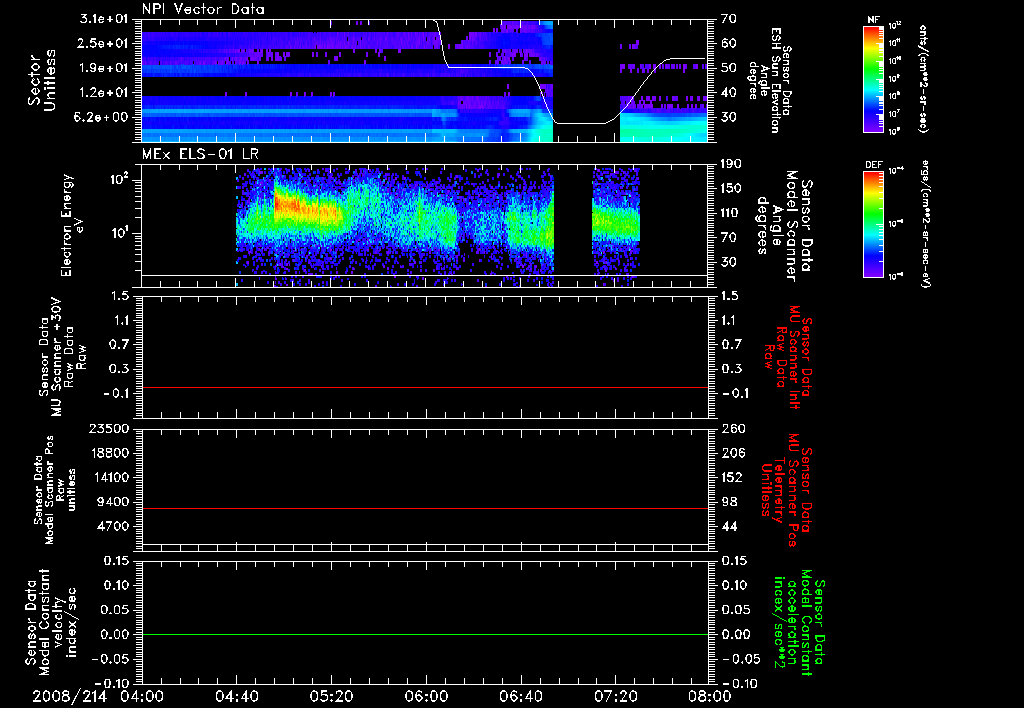Click the '04:40' time axis label

click(x=236, y=696)
